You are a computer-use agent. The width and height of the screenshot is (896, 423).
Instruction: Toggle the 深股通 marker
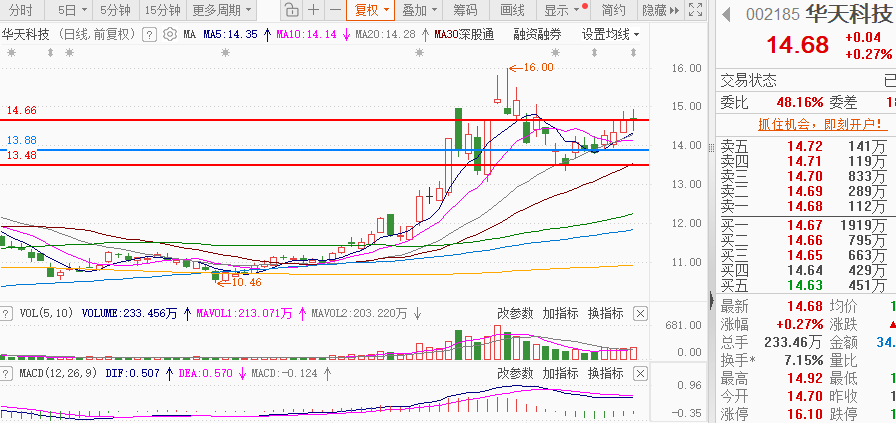[477, 35]
